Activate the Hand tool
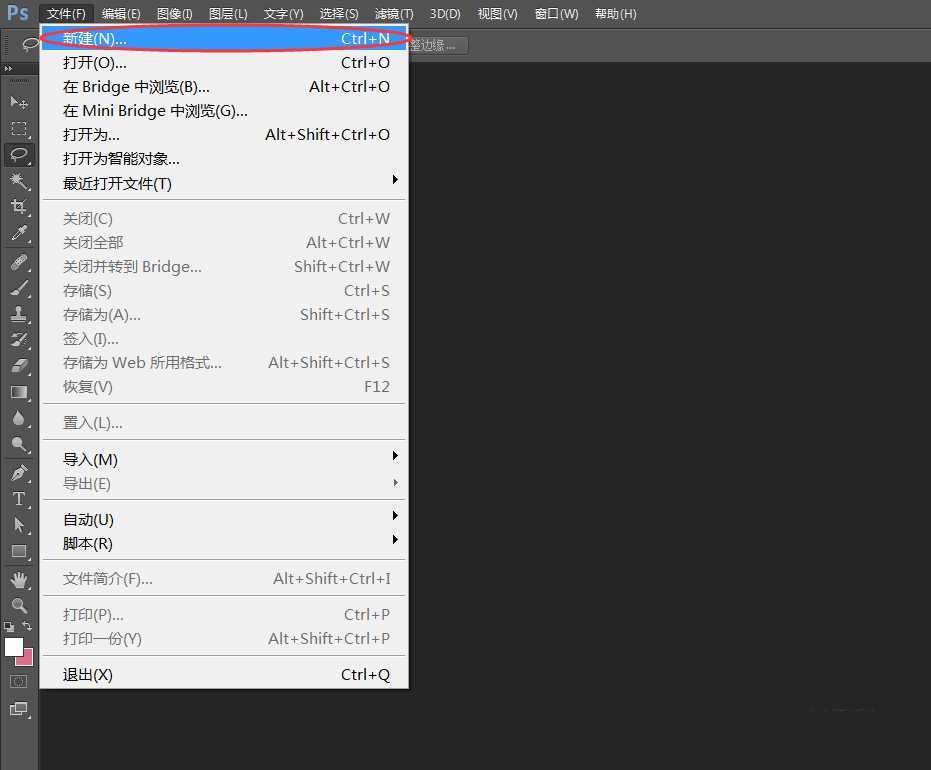The image size is (931, 770). coord(19,580)
